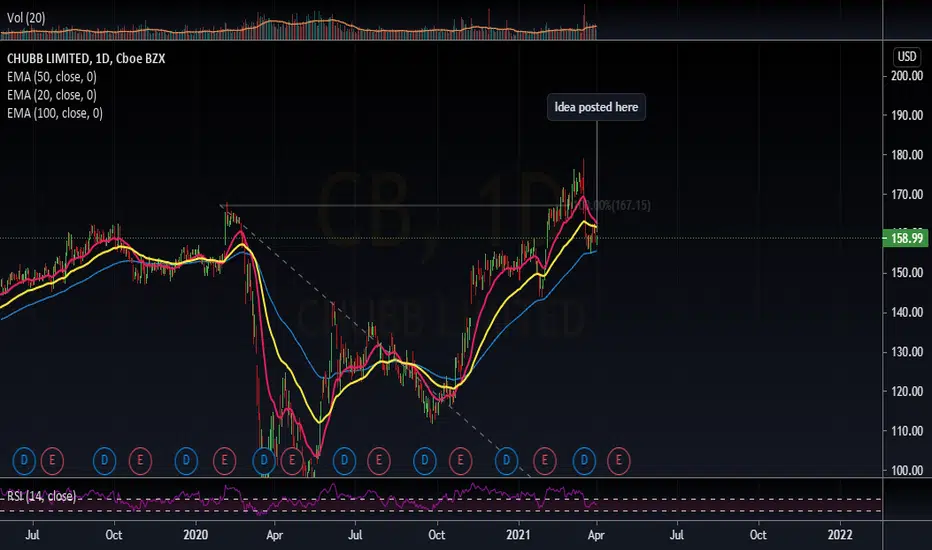Open the dividend marker from June 2020

[x=344, y=461]
